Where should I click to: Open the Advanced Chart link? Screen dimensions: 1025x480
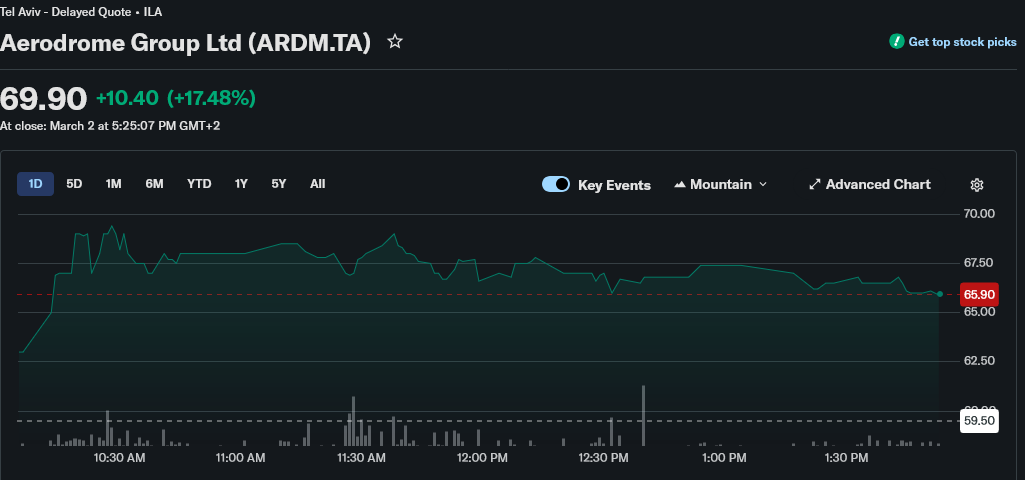[878, 184]
